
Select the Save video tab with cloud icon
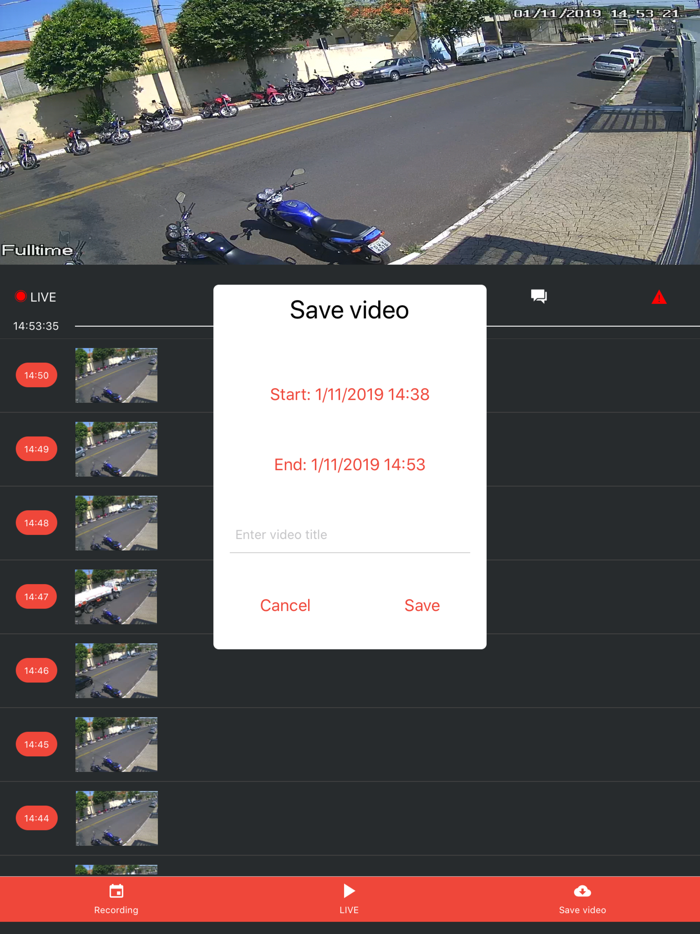[582, 899]
